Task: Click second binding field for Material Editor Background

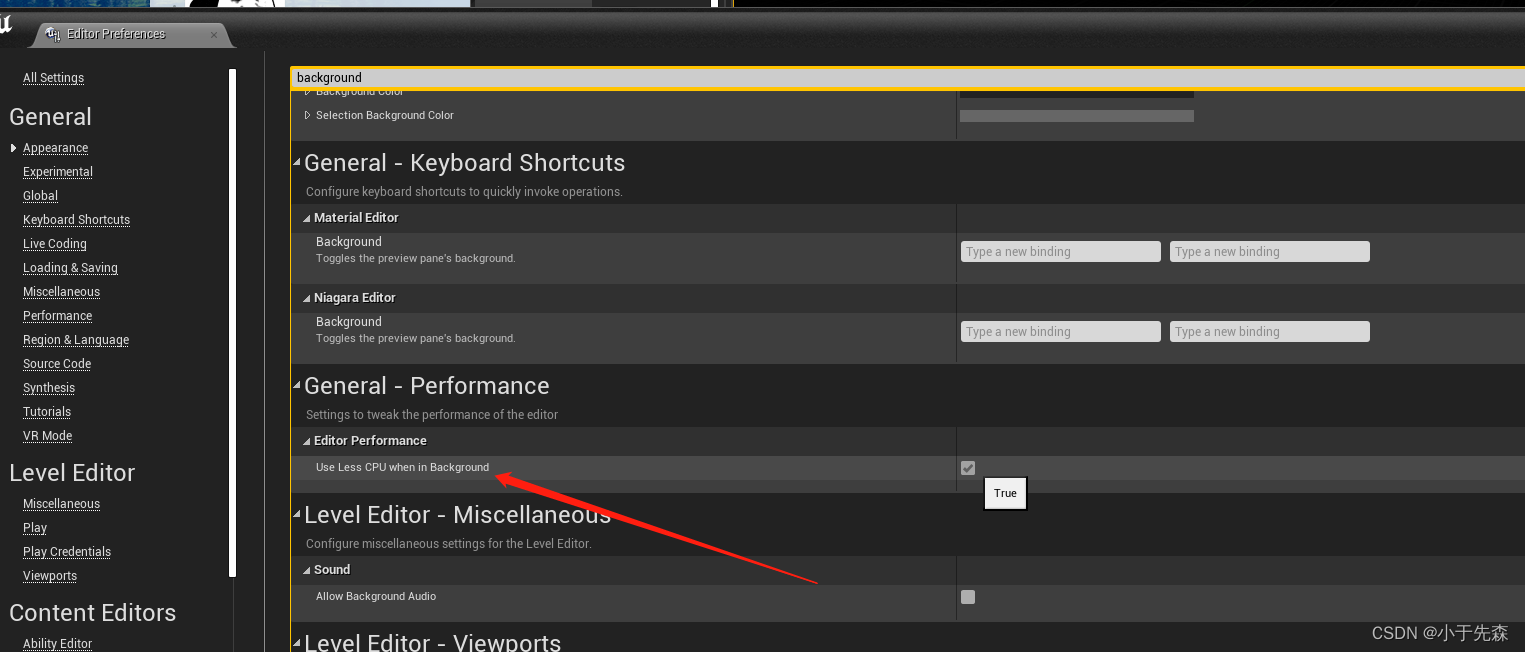Action: tap(1269, 252)
